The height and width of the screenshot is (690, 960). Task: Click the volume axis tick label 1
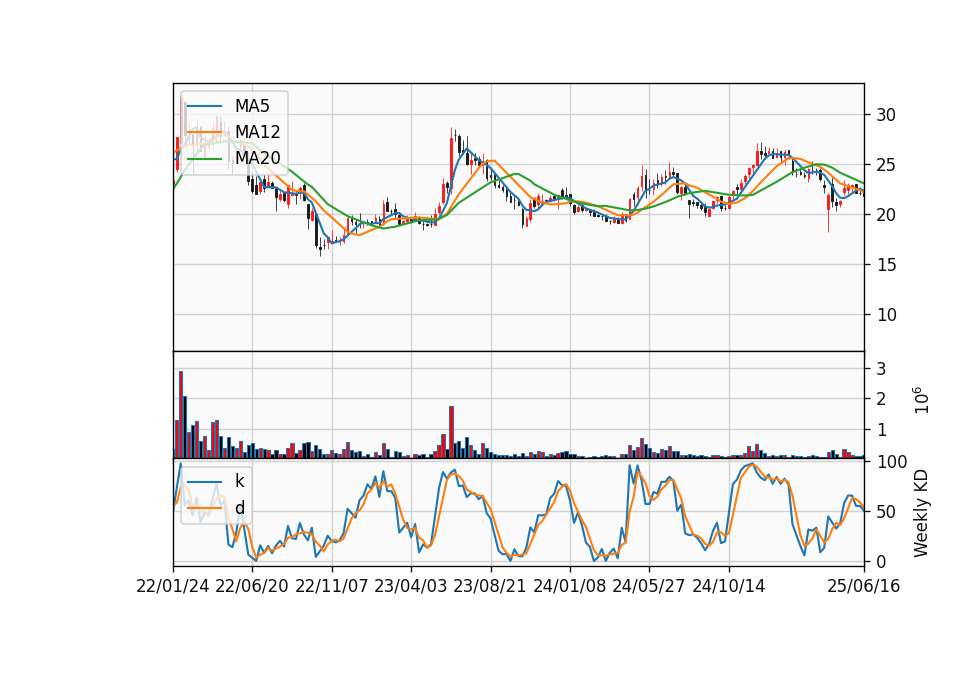click(x=882, y=430)
